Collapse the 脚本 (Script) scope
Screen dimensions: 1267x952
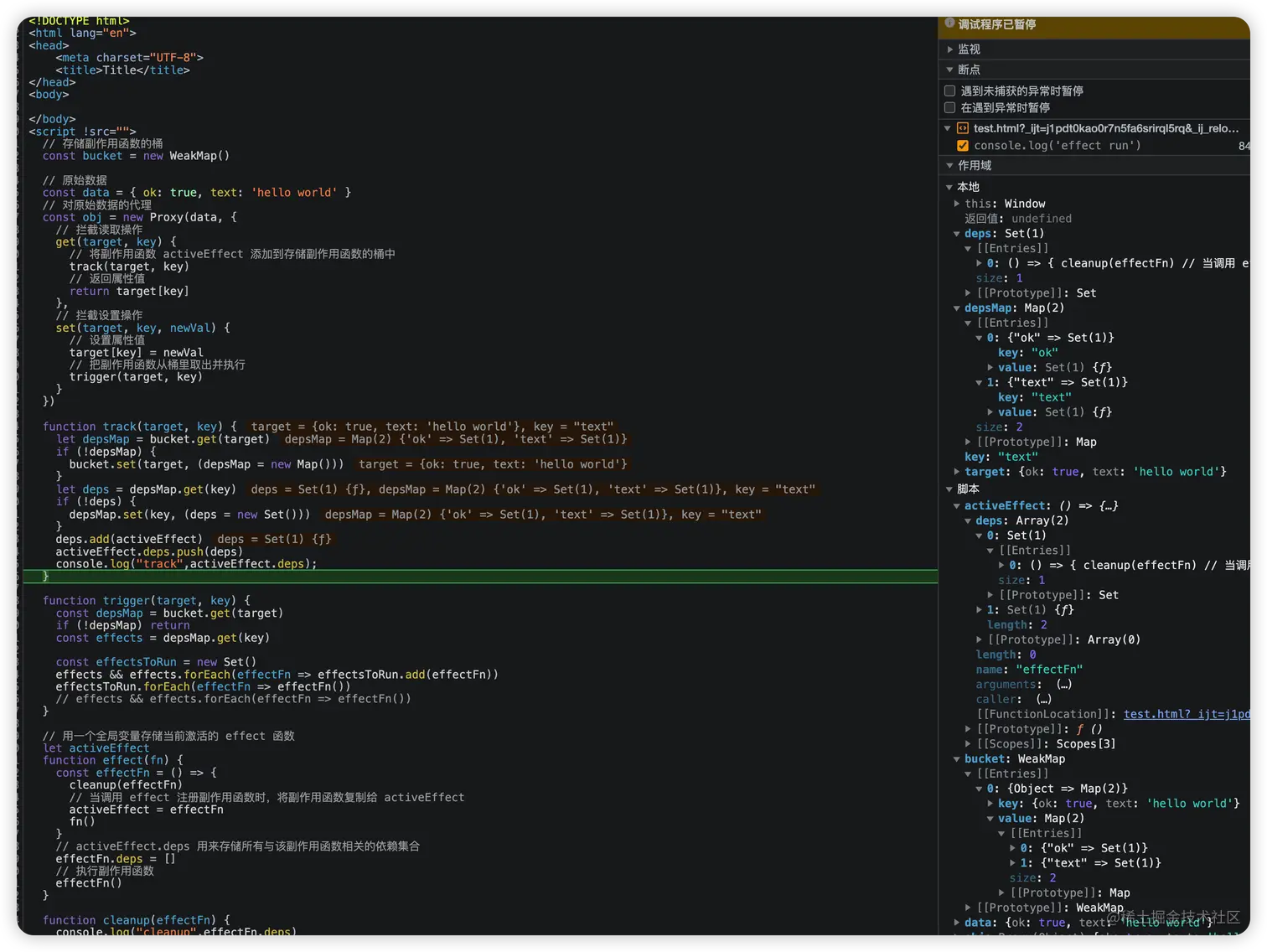point(949,489)
